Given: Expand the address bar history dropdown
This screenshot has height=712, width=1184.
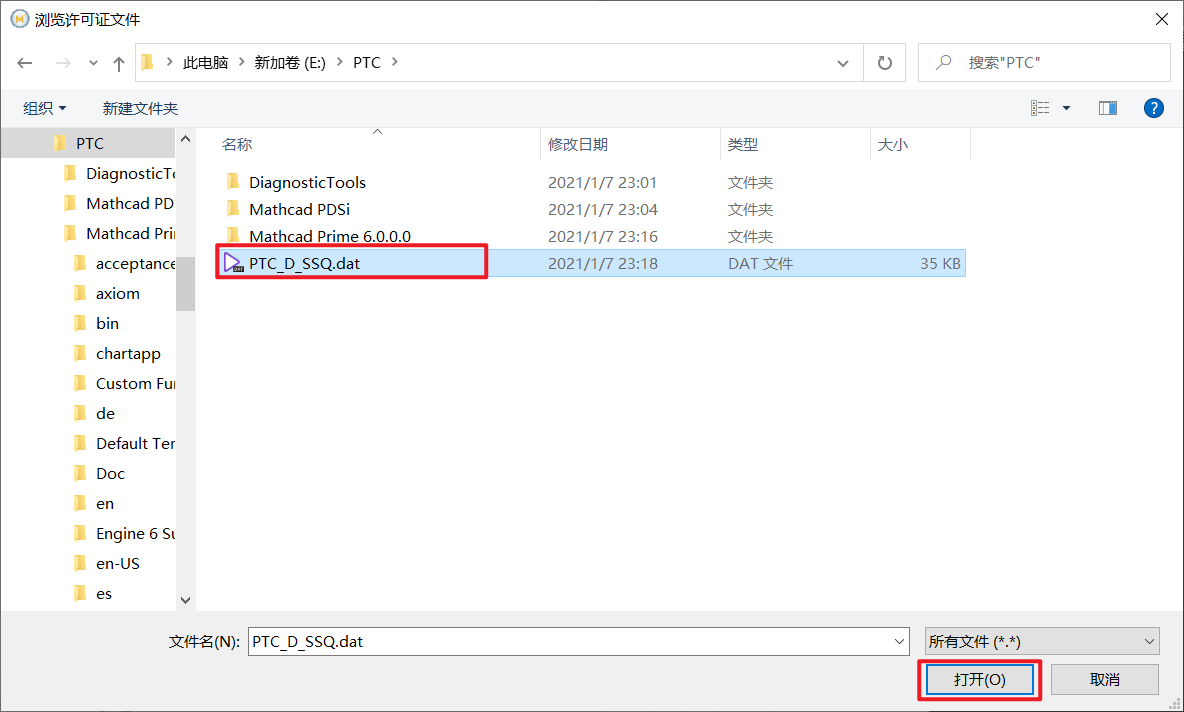Looking at the screenshot, I should 843,63.
